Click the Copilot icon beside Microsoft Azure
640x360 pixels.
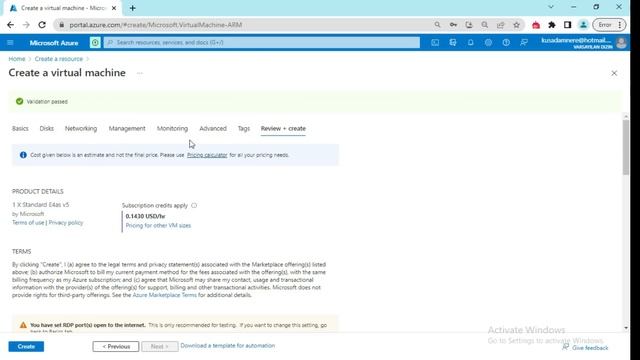click(x=95, y=42)
